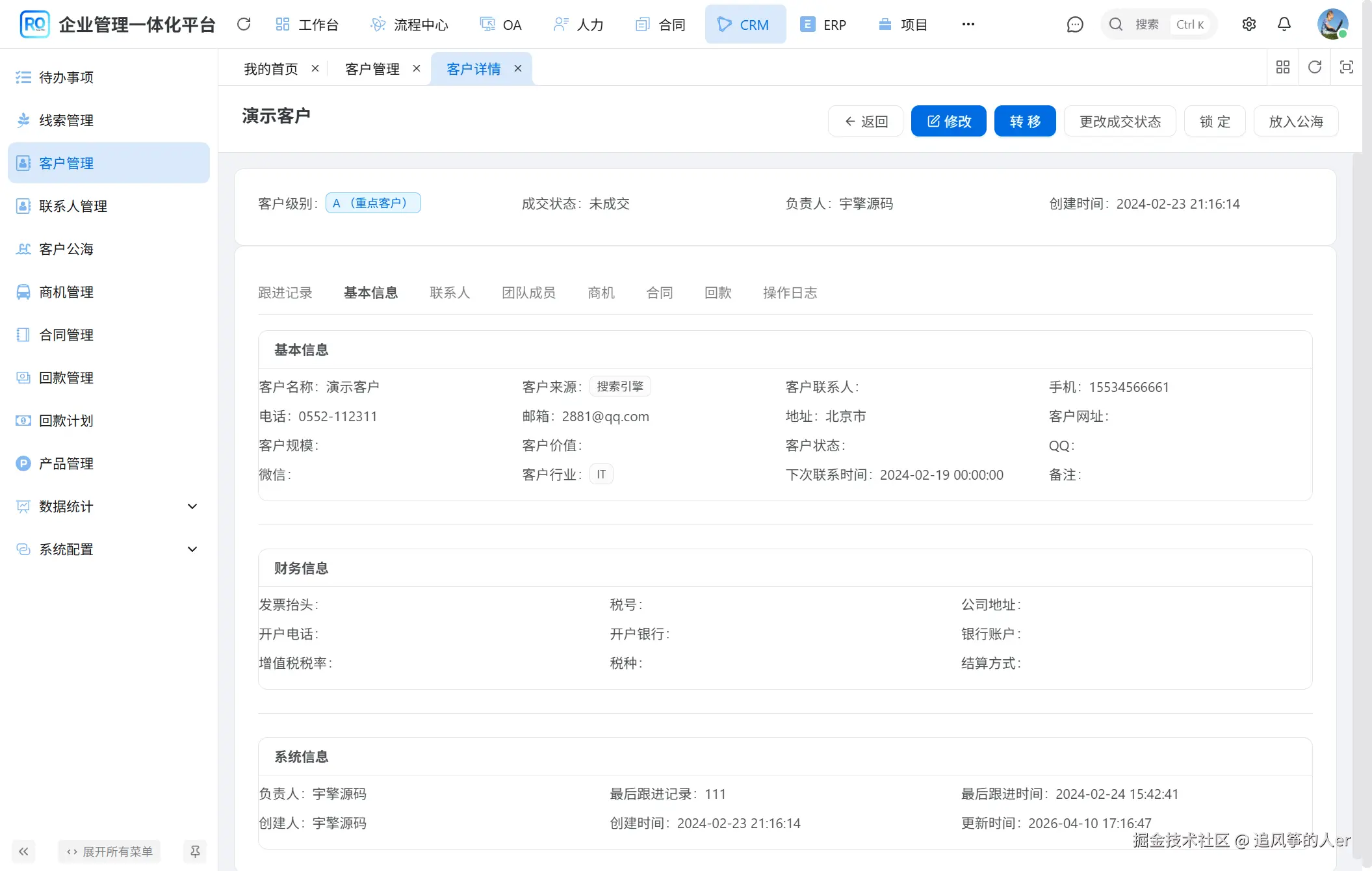This screenshot has width=1372, height=871.
Task: Click 展开所有菜单 button
Action: (109, 851)
